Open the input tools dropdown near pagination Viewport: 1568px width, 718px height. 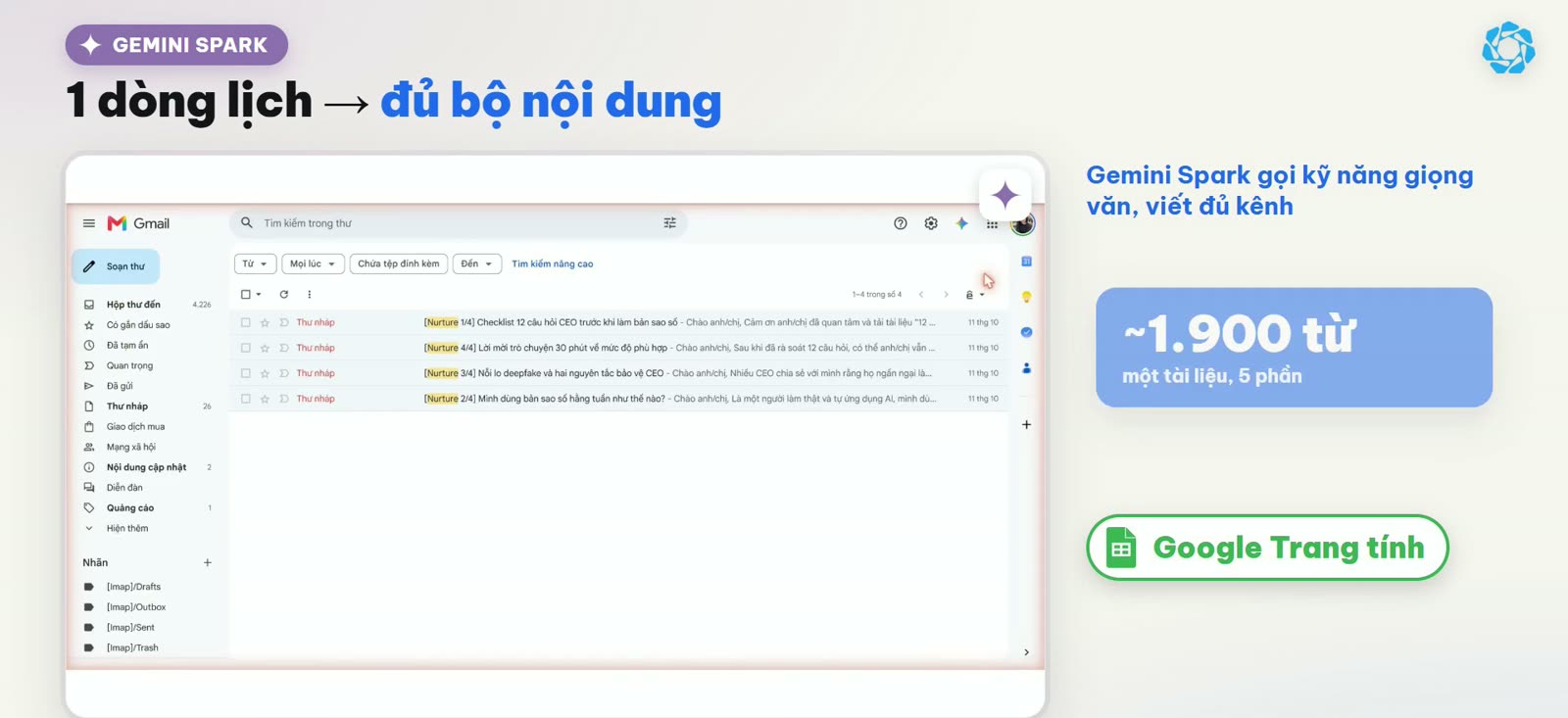point(974,294)
